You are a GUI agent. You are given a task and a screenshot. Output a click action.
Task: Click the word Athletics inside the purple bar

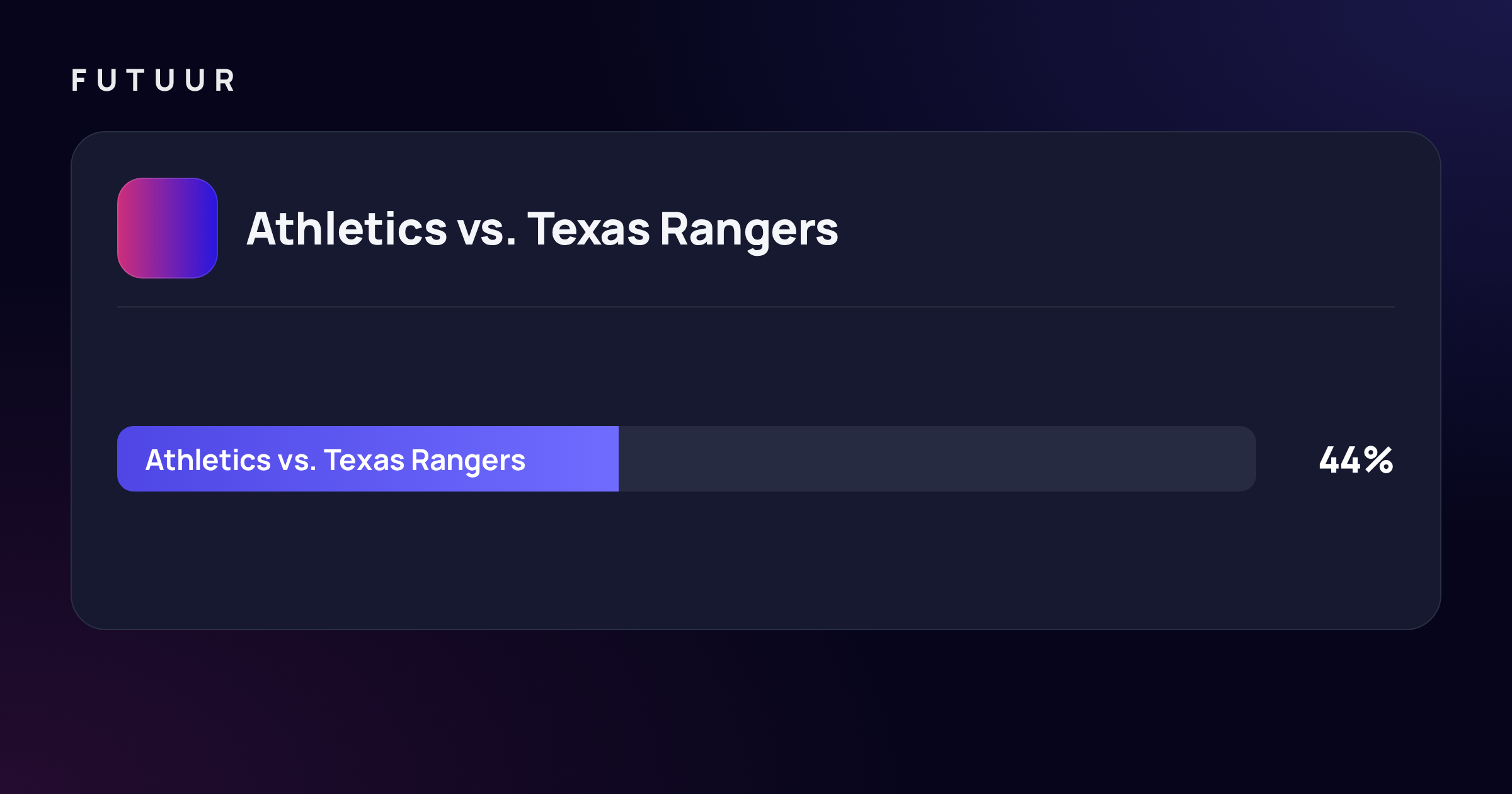coord(209,460)
